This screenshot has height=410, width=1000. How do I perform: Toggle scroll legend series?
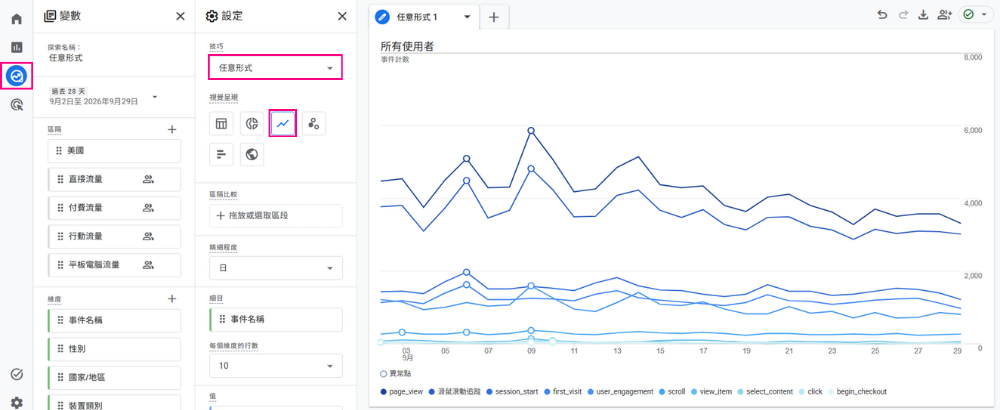[672, 392]
